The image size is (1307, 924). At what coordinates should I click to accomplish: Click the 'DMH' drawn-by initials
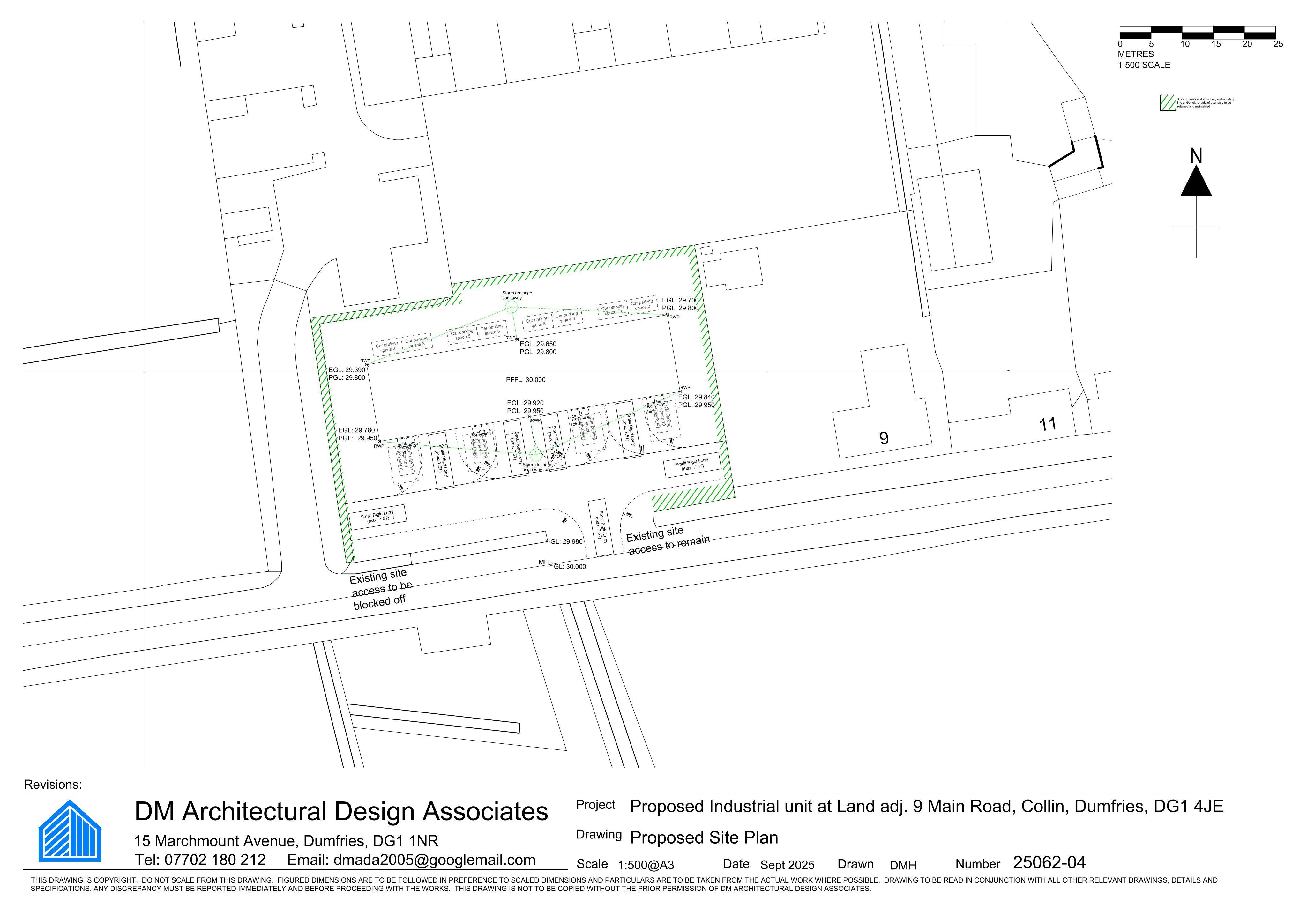point(903,865)
